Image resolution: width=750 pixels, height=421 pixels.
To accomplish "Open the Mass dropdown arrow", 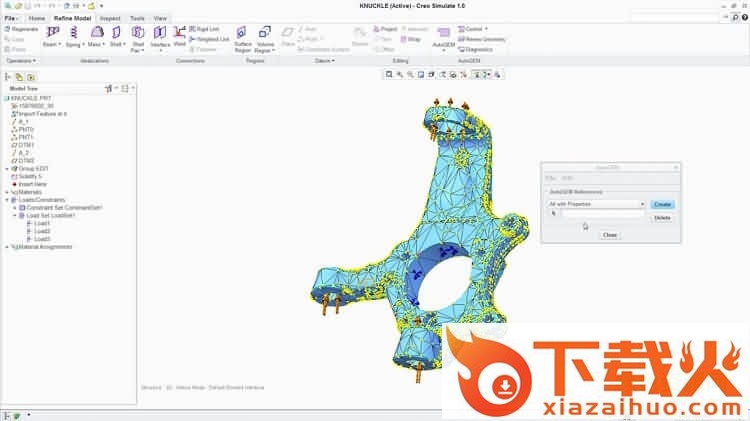I will (x=103, y=44).
